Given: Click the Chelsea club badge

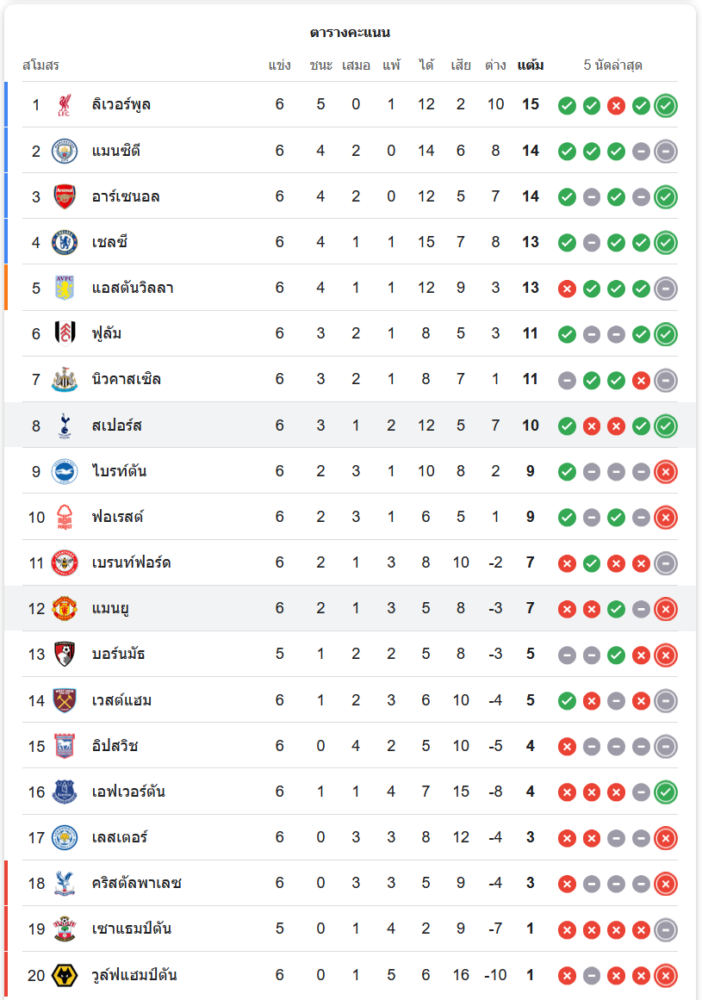Looking at the screenshot, I should coord(65,242).
